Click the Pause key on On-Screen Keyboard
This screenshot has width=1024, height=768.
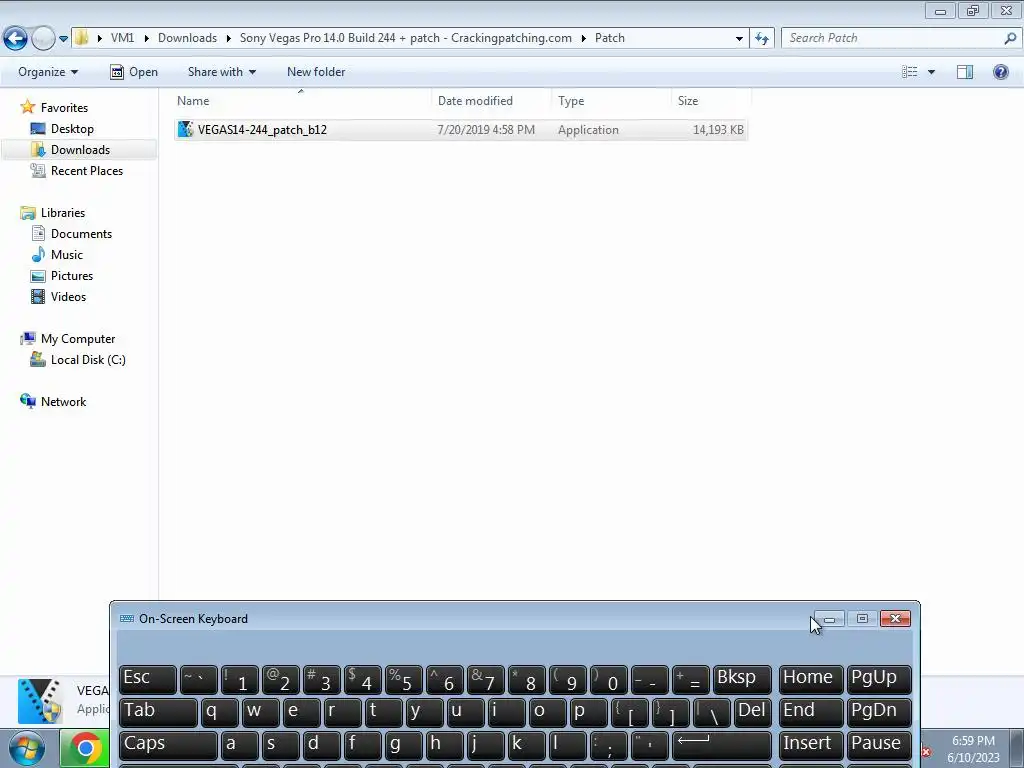point(878,745)
